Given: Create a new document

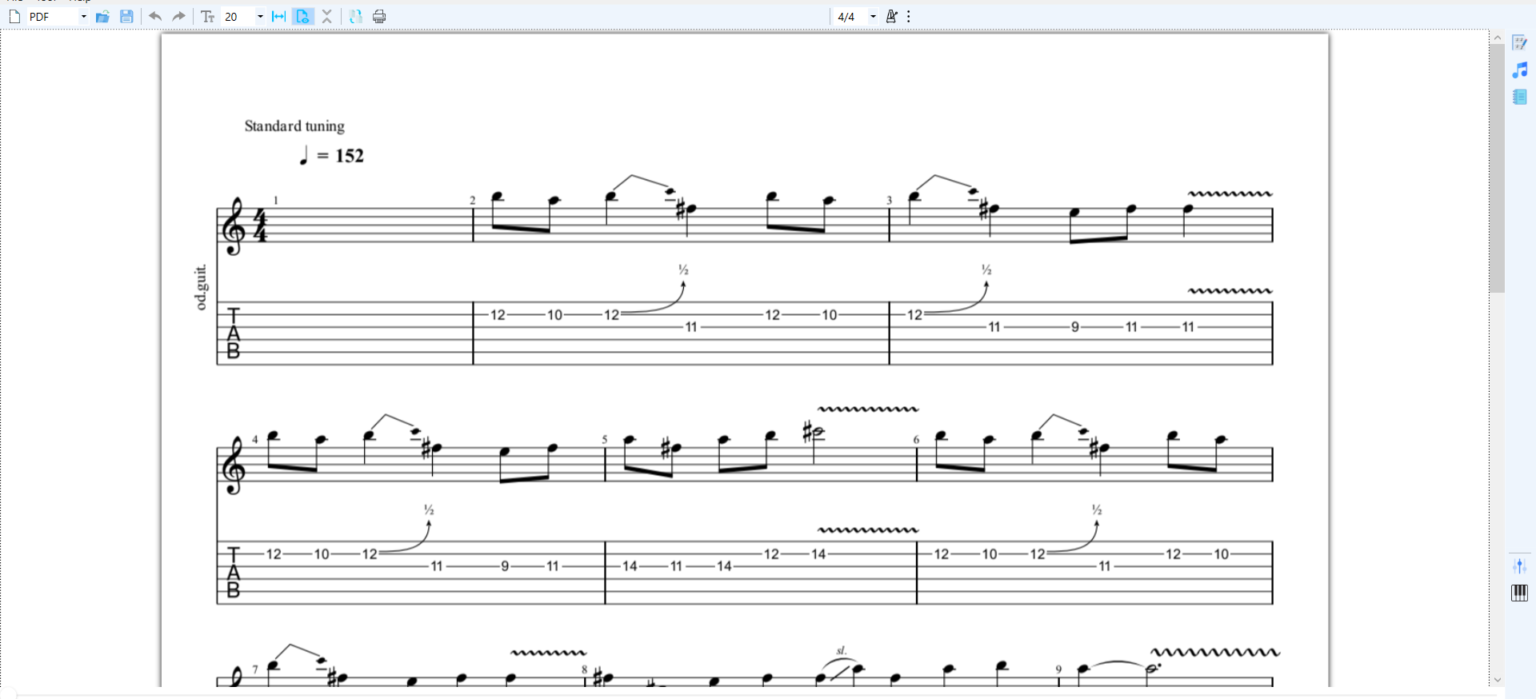Looking at the screenshot, I should tap(15, 16).
